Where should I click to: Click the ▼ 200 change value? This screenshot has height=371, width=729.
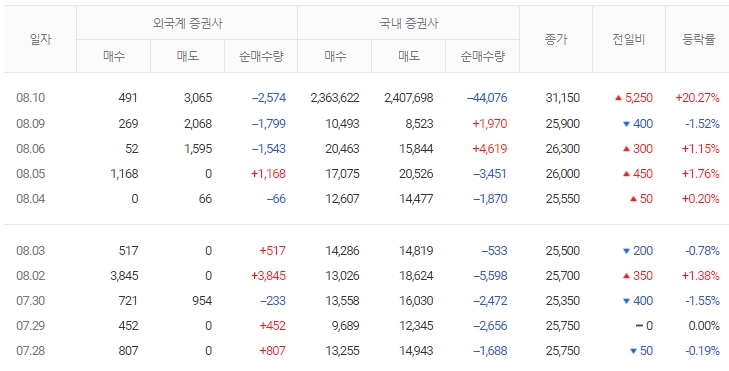637,251
